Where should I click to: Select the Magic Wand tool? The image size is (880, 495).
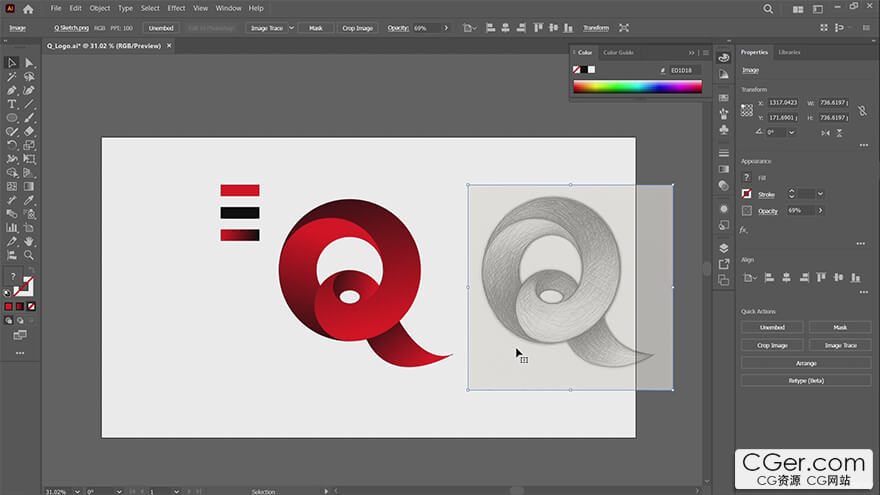12,77
